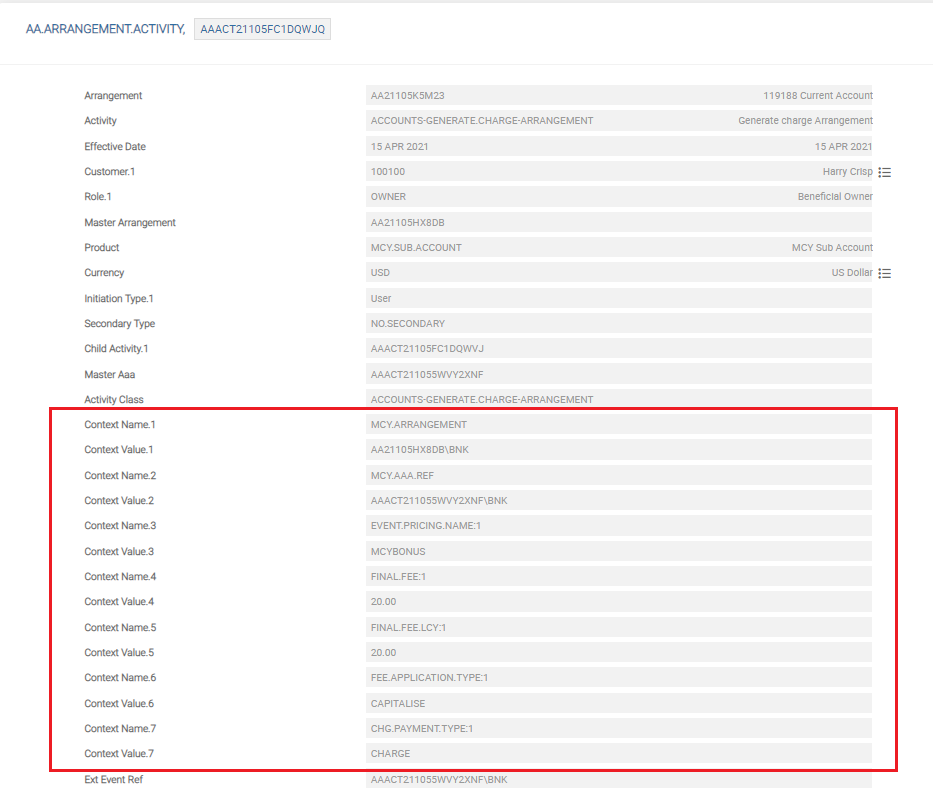Click the AA.ARRANGEMENT.ACTIVITY title text
The width and height of the screenshot is (933, 788).
point(105,30)
